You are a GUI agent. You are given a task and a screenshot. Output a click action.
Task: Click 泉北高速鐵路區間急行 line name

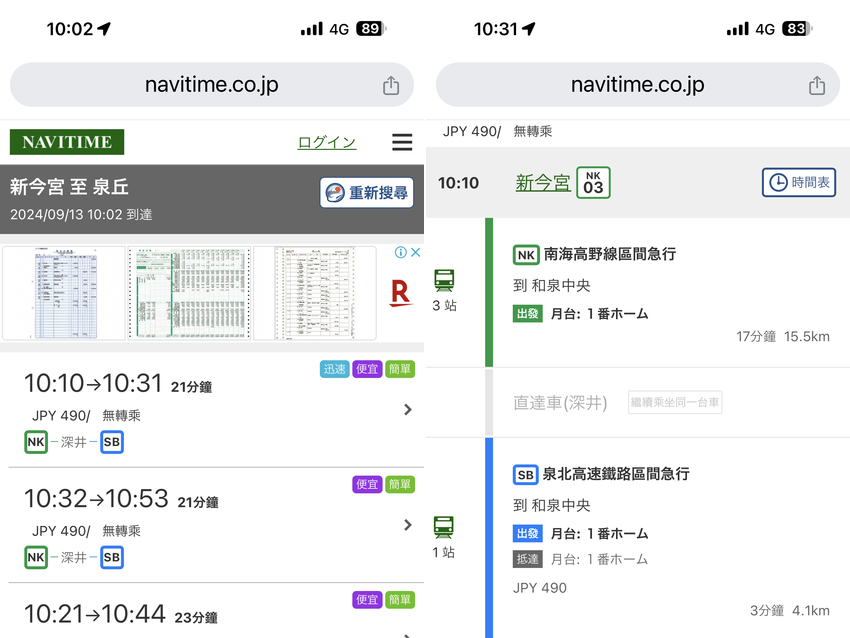(616, 474)
